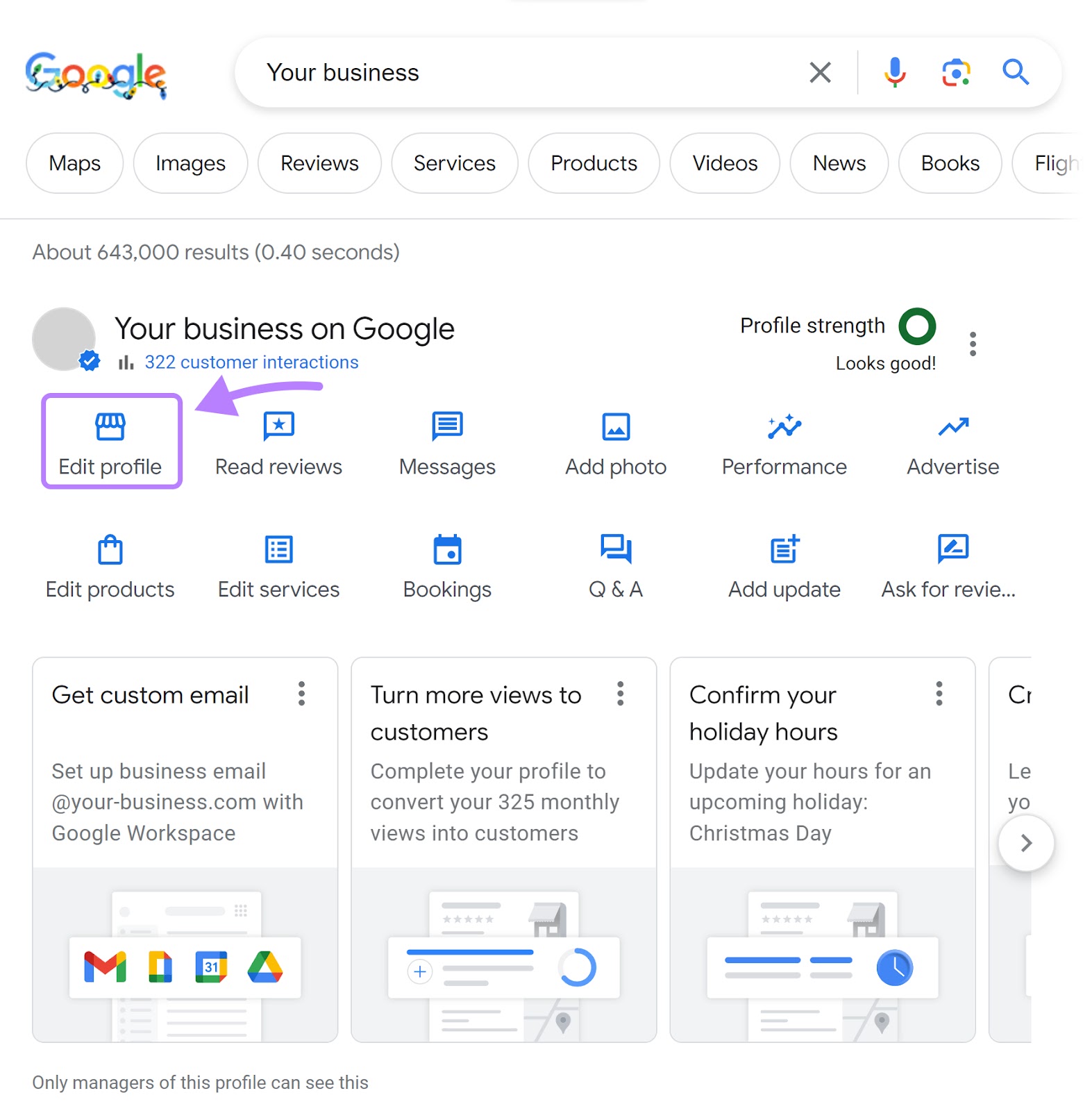
Task: Click the Add photo icon
Action: click(x=615, y=426)
